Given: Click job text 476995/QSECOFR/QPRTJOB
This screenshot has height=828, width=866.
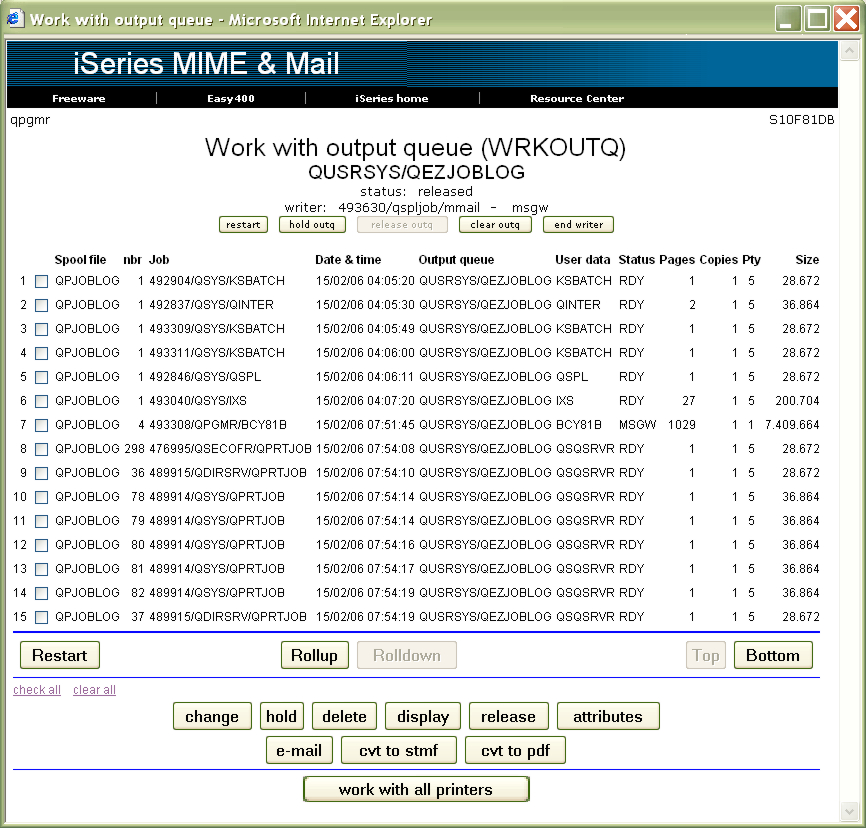Looking at the screenshot, I should click(x=230, y=449).
